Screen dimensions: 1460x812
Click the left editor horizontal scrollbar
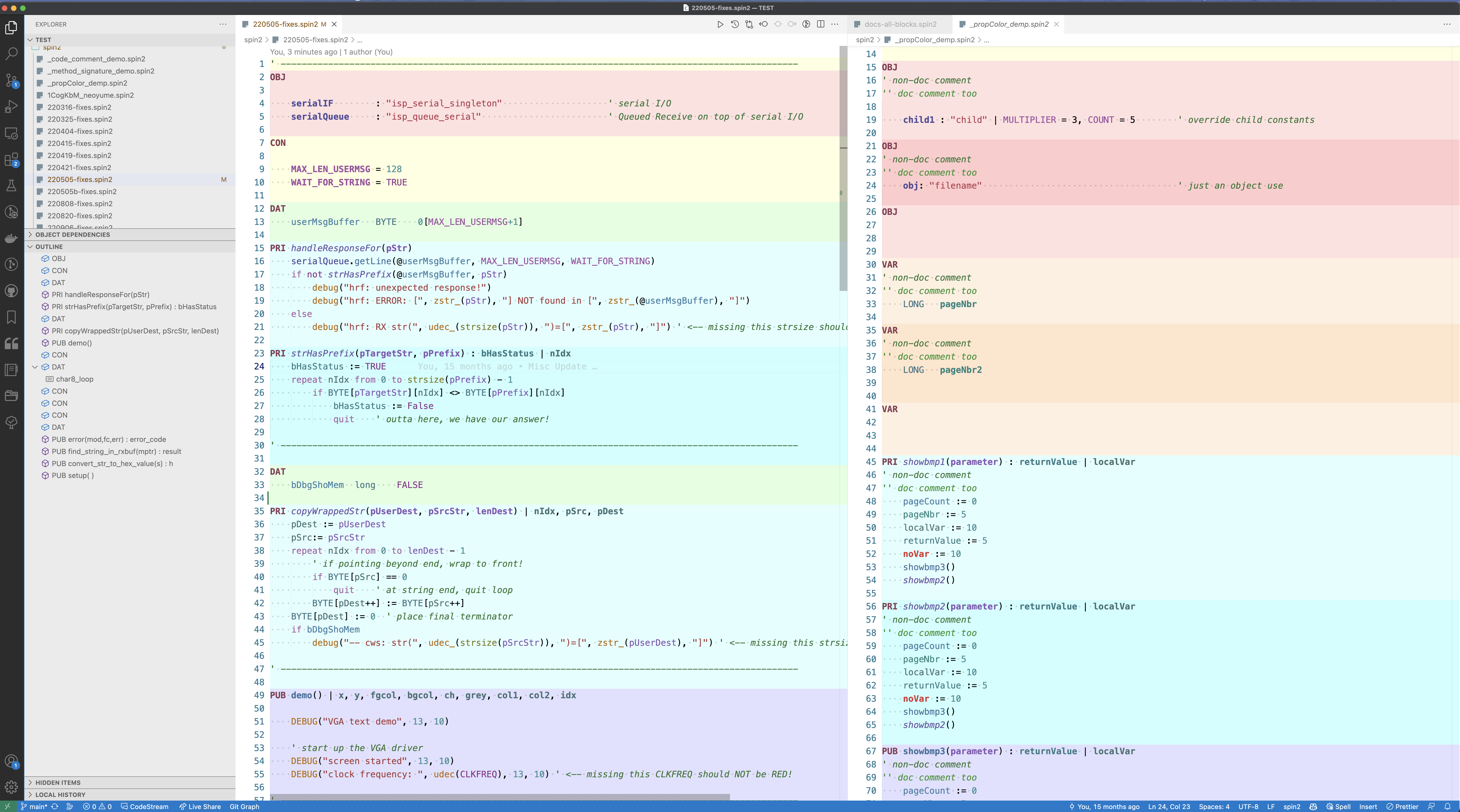point(500,797)
